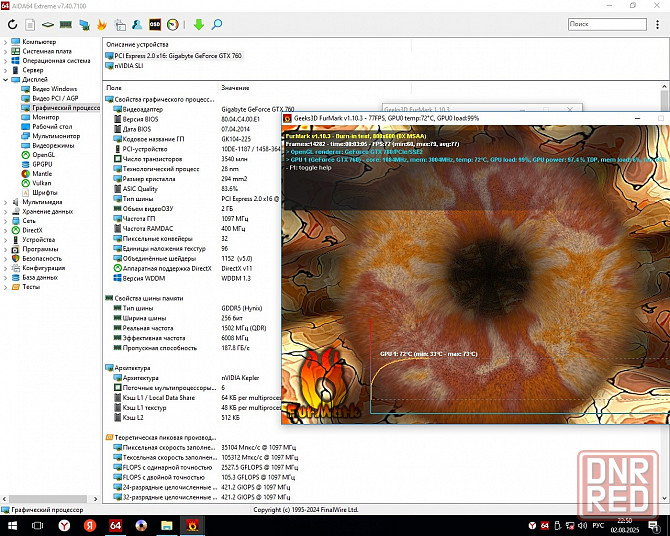Click the networked computer monitor toolbar icon
670x536 pixels.
click(84, 25)
